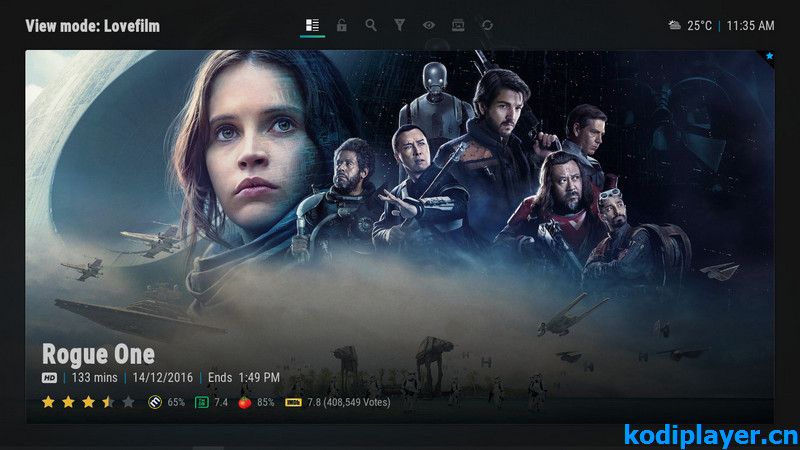Select the Rogue One fanart poster
The height and width of the screenshot is (450, 800).
(x=399, y=236)
